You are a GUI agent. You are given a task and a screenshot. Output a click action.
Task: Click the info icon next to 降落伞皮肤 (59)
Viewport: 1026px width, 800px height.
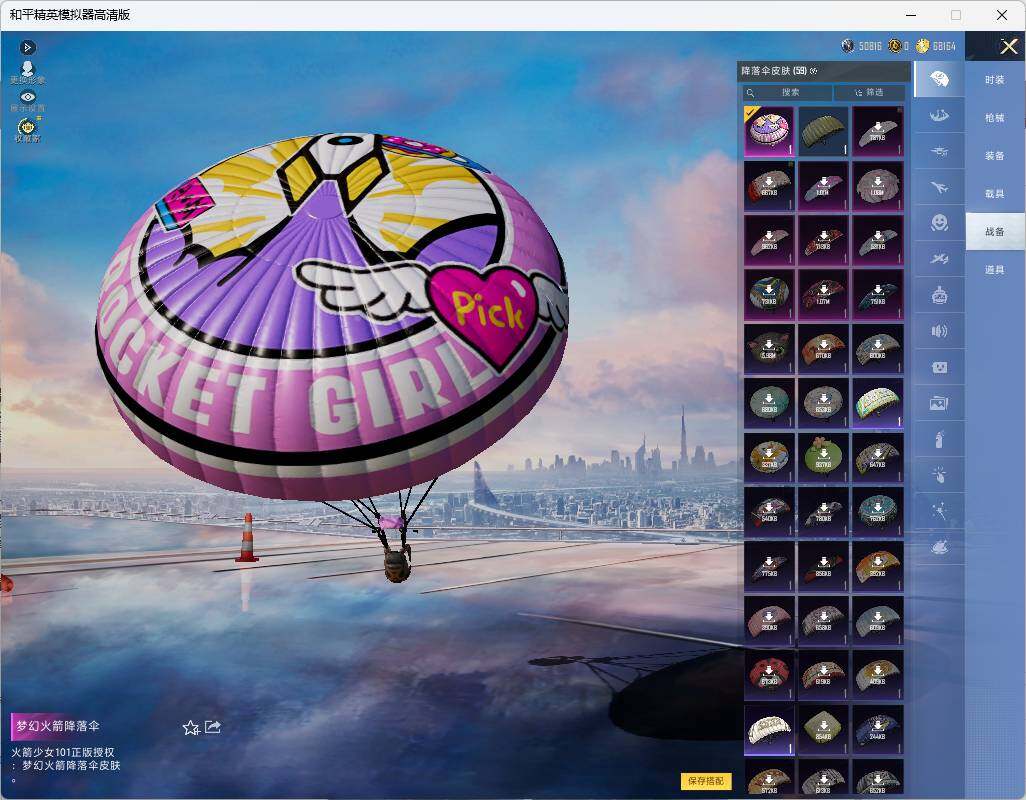coord(814,71)
